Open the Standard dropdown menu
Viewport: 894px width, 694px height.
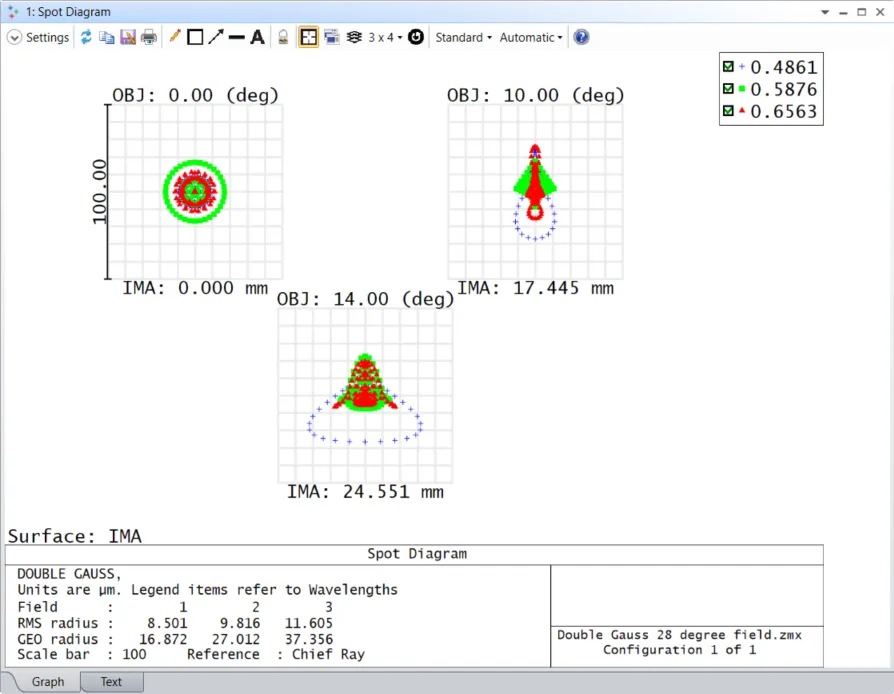point(463,37)
